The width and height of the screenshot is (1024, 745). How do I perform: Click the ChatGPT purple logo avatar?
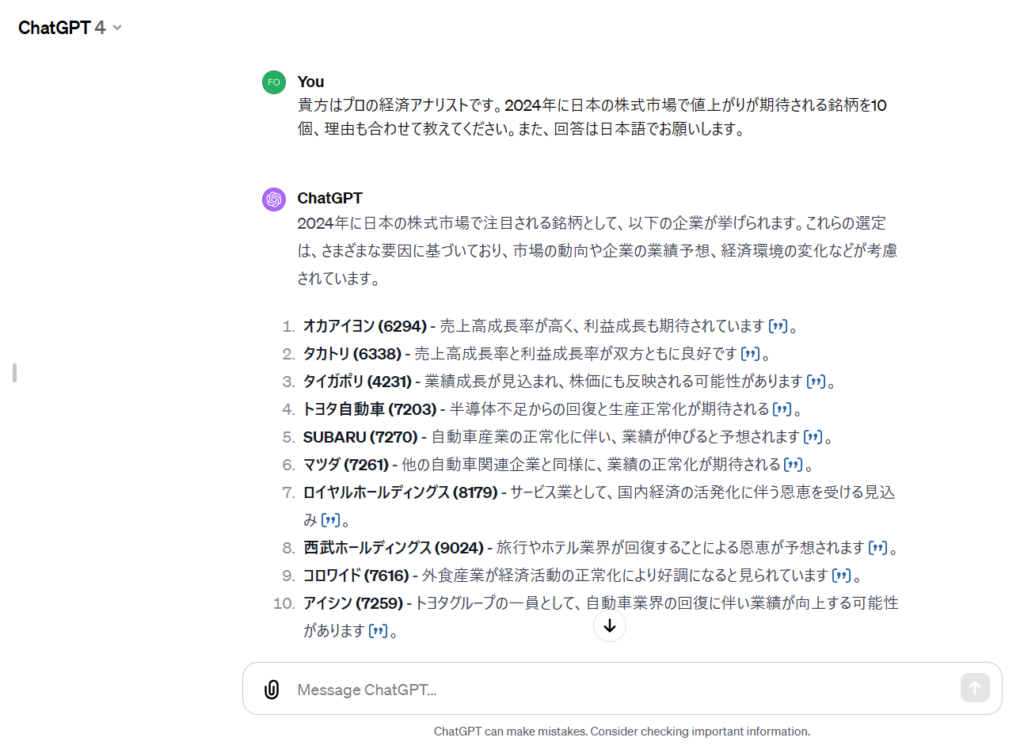click(274, 199)
